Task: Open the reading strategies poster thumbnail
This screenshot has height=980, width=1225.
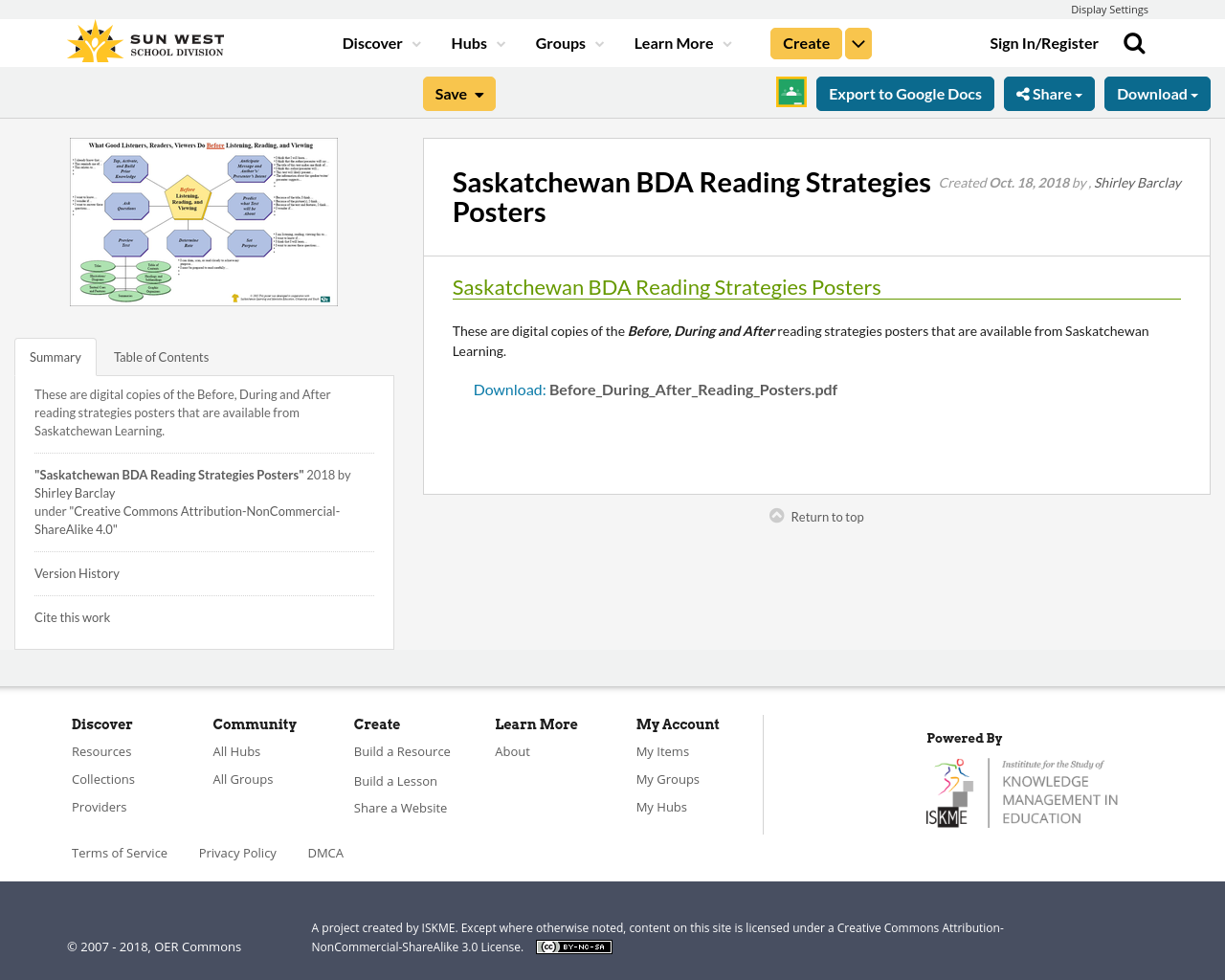Action: (x=204, y=222)
